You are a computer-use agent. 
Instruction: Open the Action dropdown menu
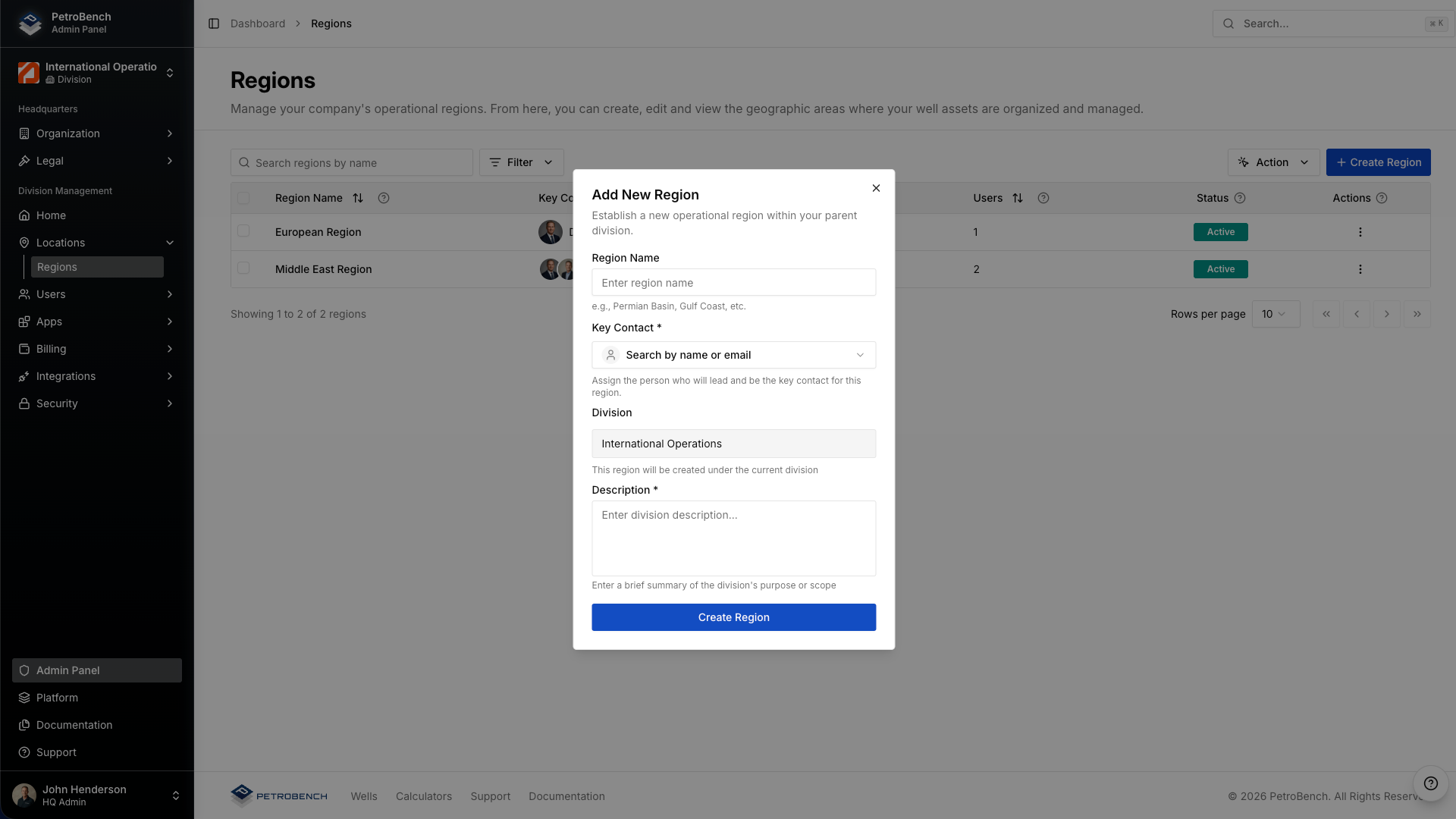pos(1273,162)
